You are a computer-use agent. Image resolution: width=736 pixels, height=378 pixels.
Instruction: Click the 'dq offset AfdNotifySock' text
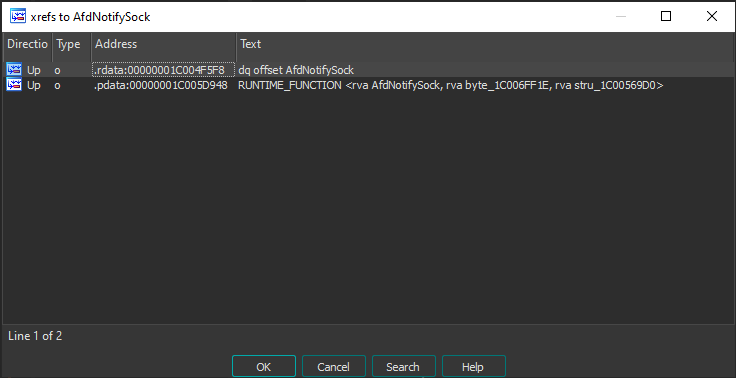coord(296,70)
